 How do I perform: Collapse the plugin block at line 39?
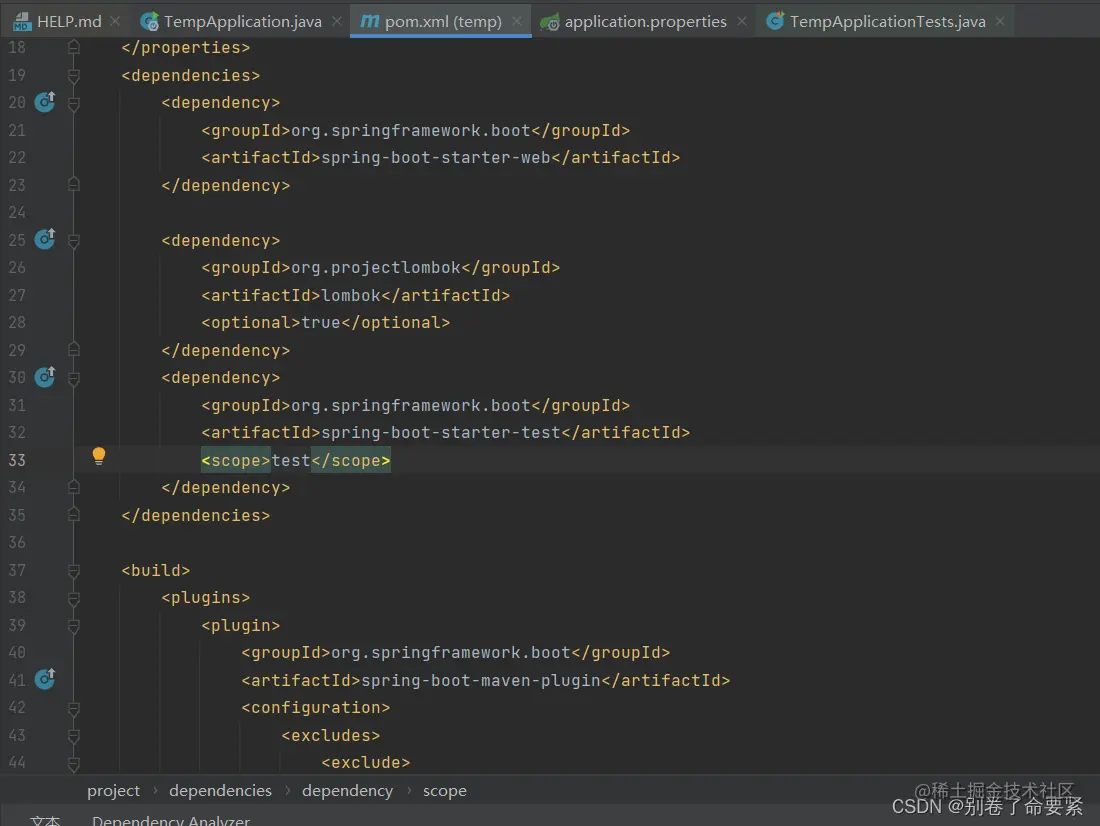click(x=74, y=625)
